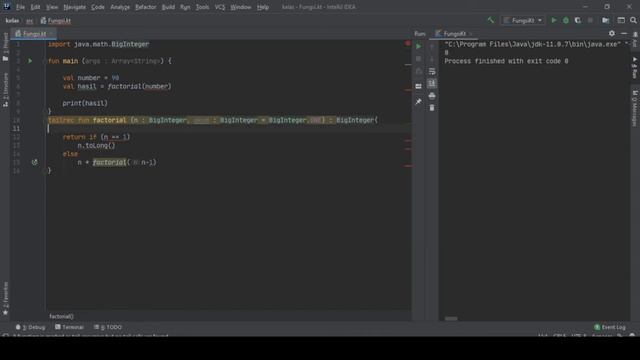This screenshot has width=640, height=360.
Task: Open the Edit menu
Action: 35,7
